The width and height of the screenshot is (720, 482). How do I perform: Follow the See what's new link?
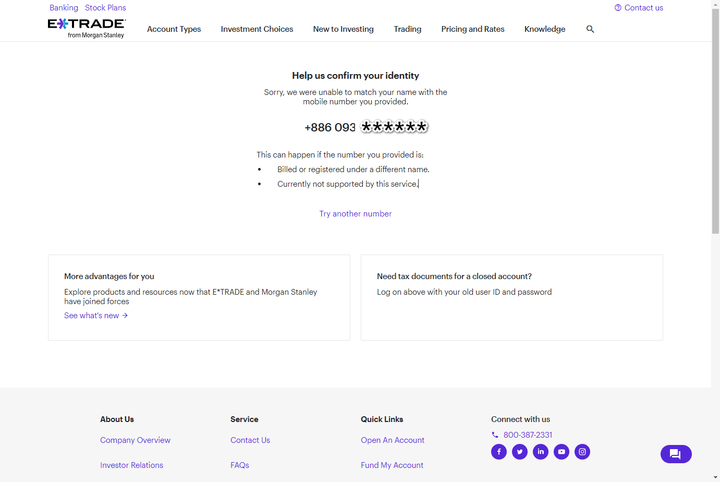tap(96, 315)
